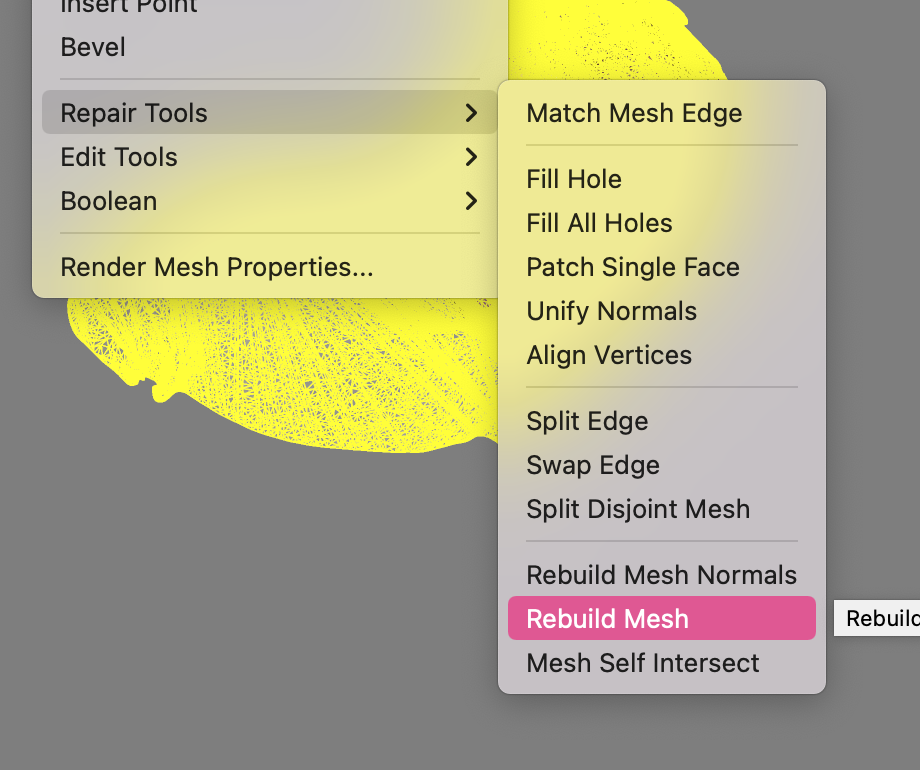Open the Boolean submenu
Screen dimensions: 920x770
tap(109, 201)
